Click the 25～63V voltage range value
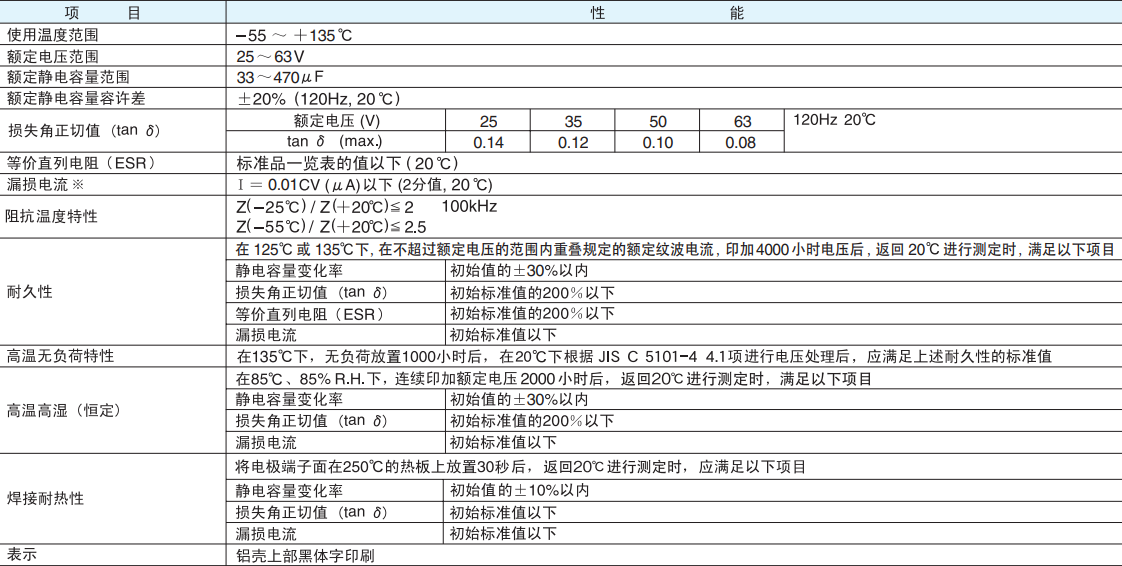The width and height of the screenshot is (1122, 566). click(x=270, y=56)
